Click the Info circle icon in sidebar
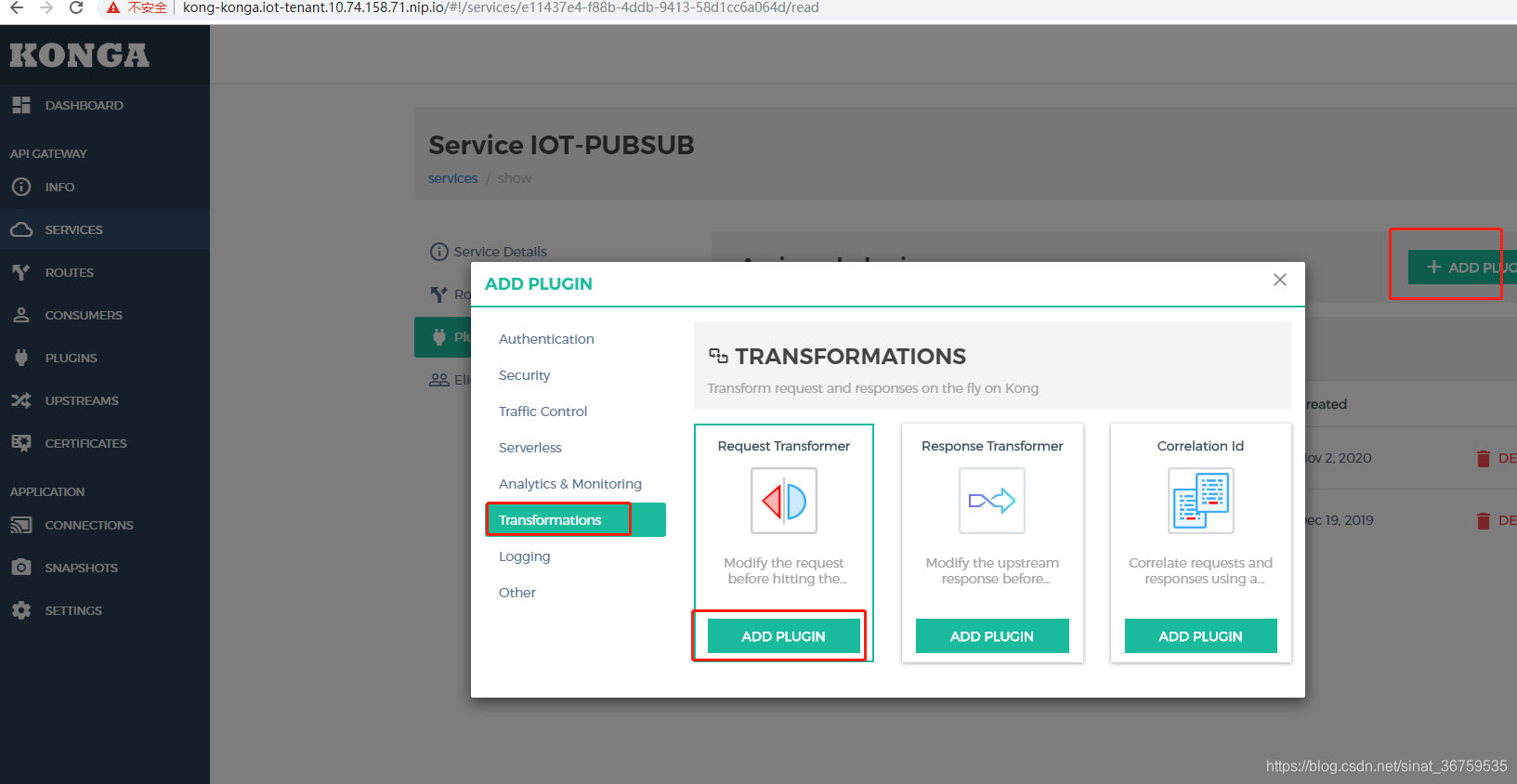 coord(21,187)
